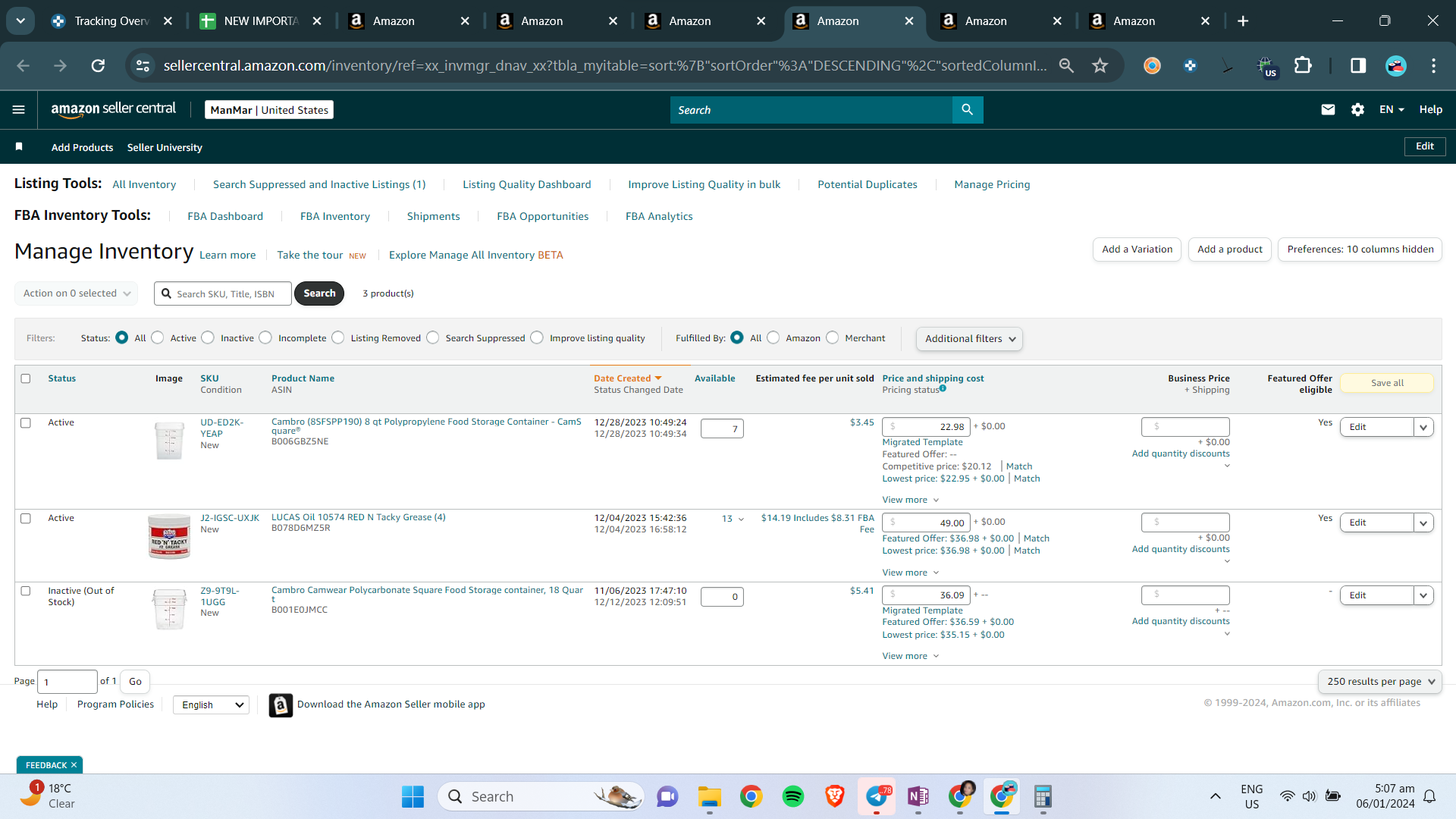Viewport: 1456px width, 819px height.
Task: Open the browser extensions puzzle icon
Action: 1303,66
